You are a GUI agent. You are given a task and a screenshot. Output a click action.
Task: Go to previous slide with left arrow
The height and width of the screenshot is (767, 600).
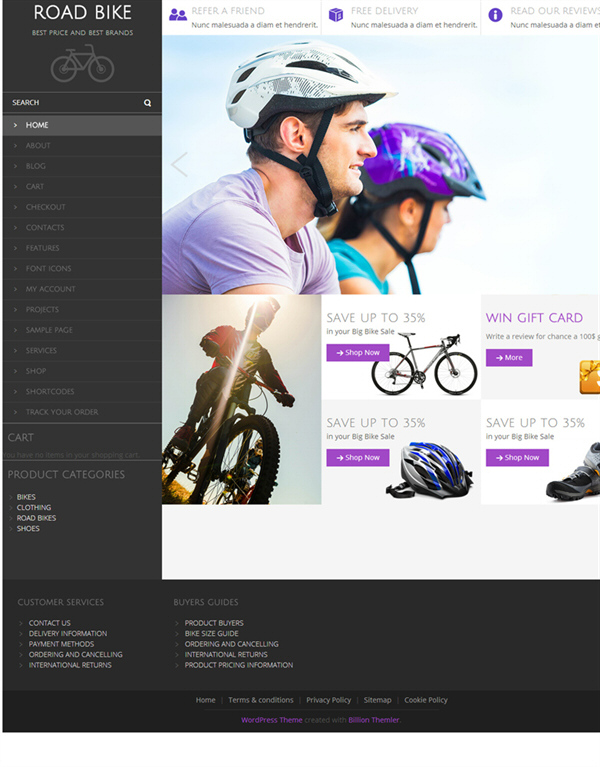click(179, 165)
